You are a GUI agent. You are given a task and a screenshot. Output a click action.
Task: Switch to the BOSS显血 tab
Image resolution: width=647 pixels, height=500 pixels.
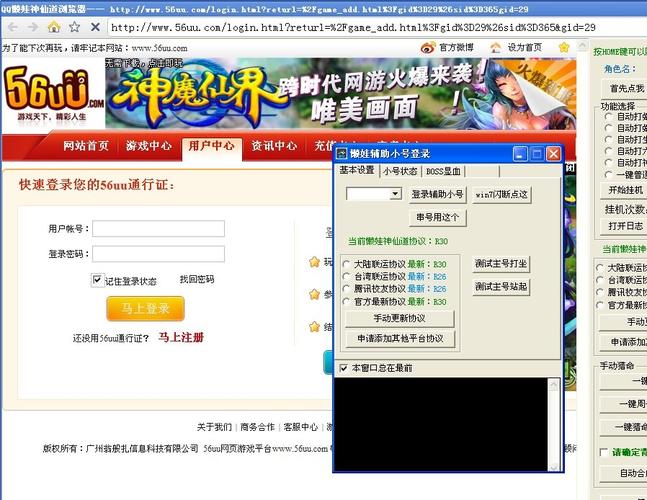point(443,171)
